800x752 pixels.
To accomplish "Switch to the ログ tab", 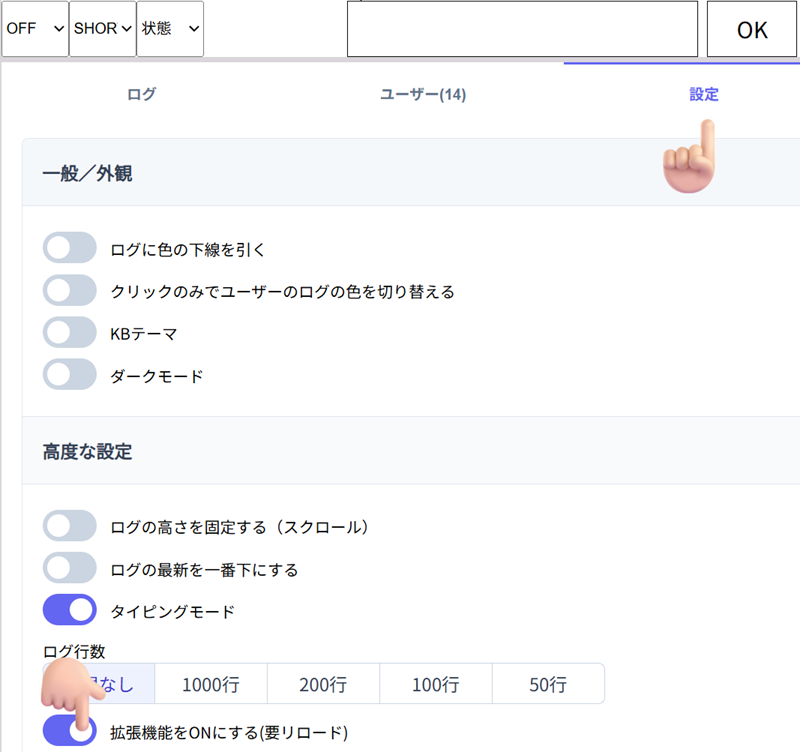I will tap(141, 95).
